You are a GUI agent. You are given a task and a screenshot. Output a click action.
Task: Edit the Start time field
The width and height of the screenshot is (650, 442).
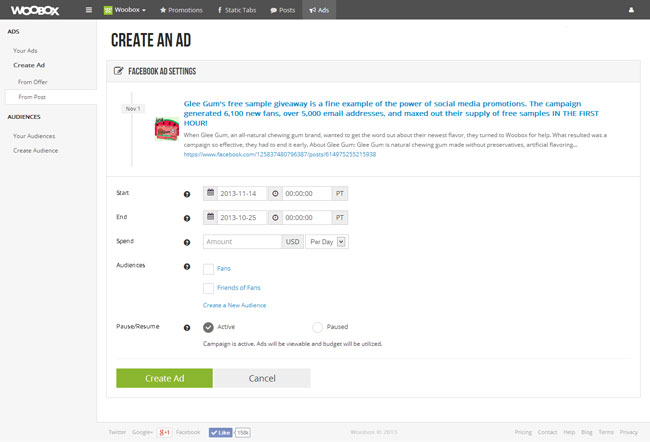click(307, 194)
